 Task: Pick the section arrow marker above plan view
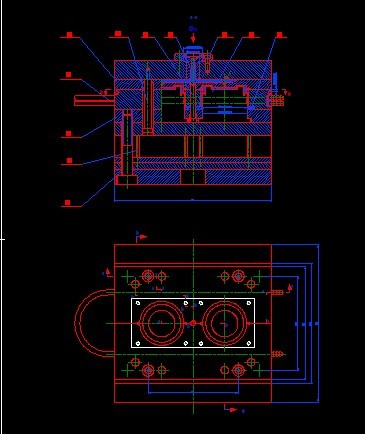[141, 236]
